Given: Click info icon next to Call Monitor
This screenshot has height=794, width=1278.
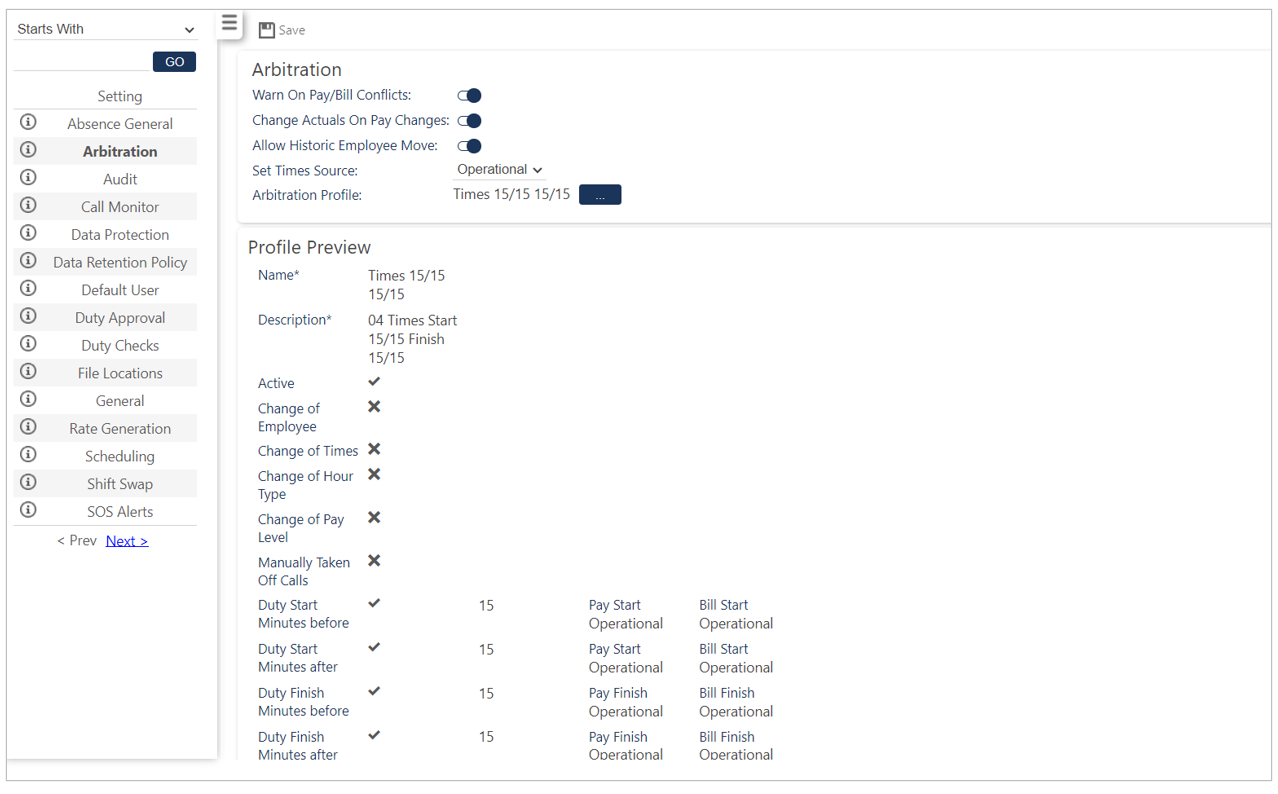Looking at the screenshot, I should coord(28,205).
